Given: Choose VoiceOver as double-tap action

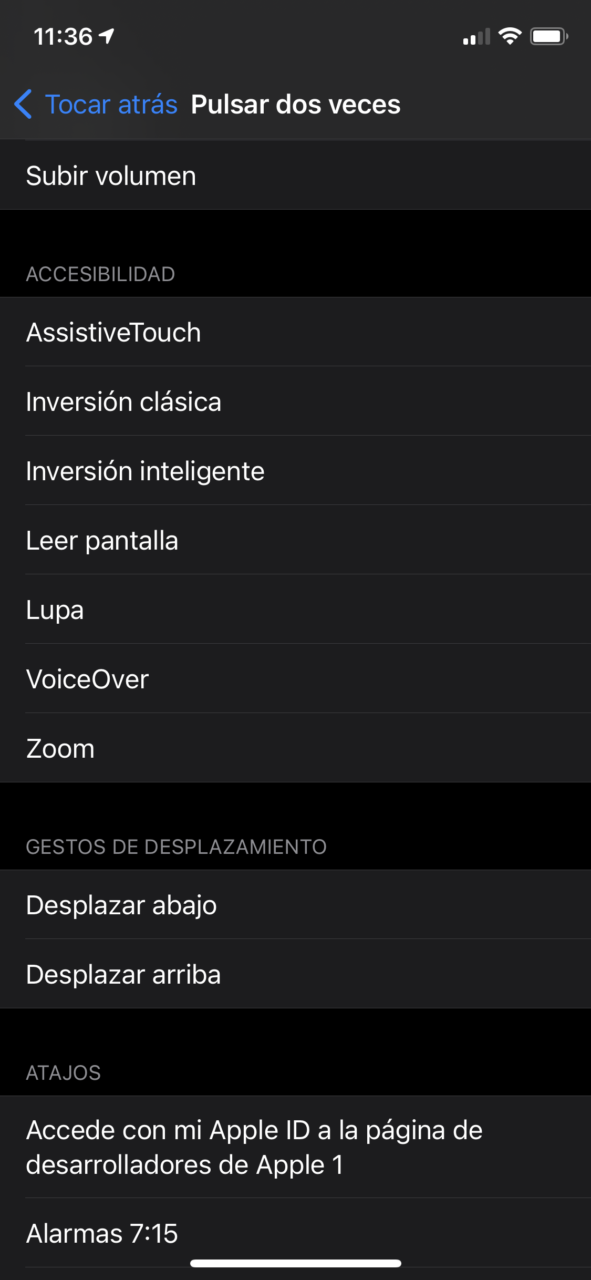Looking at the screenshot, I should coord(295,678).
